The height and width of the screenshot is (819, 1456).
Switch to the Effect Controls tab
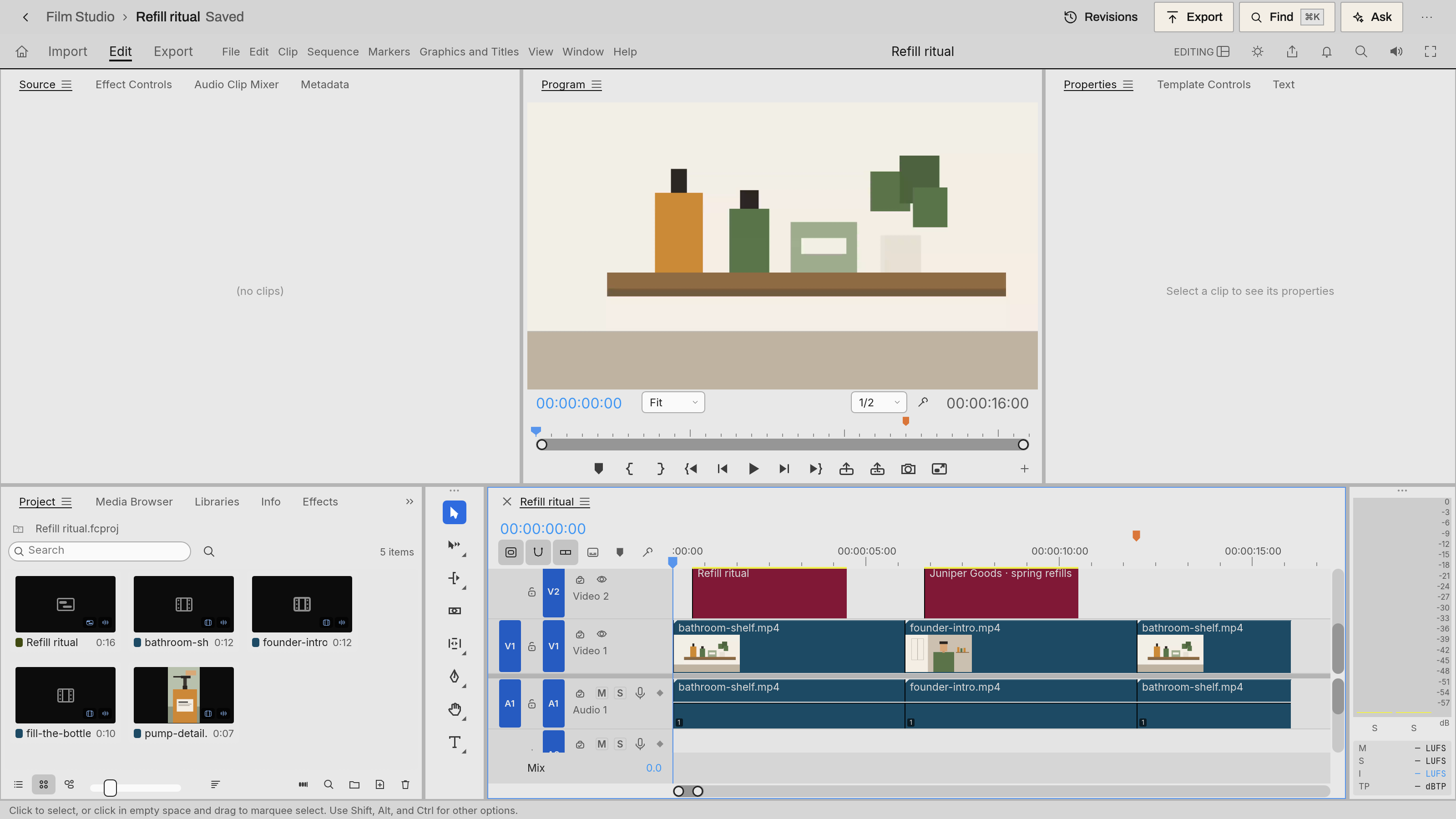pyautogui.click(x=133, y=85)
